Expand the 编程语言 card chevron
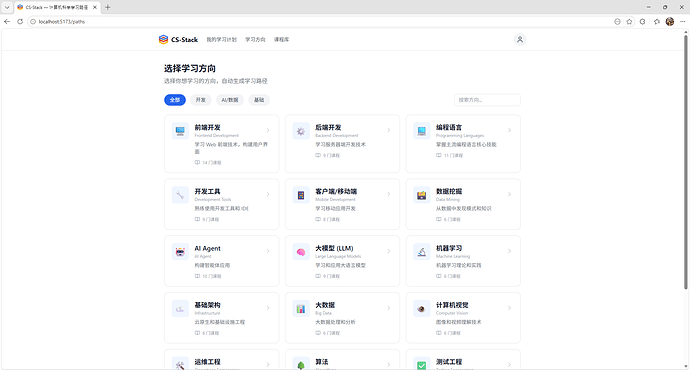Screen dimensions: 690x370 click(510, 130)
